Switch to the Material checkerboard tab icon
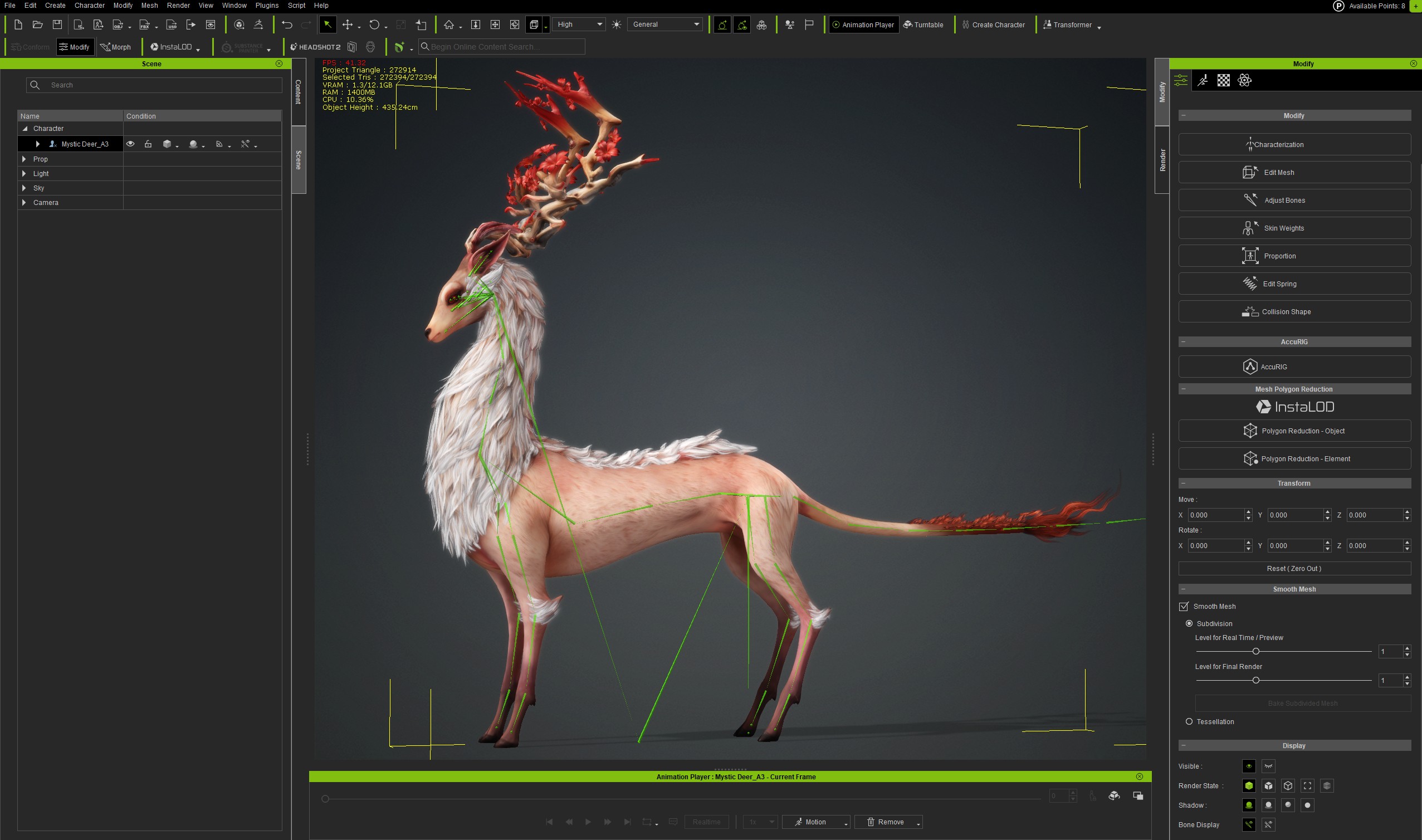The image size is (1422, 840). pyautogui.click(x=1223, y=80)
